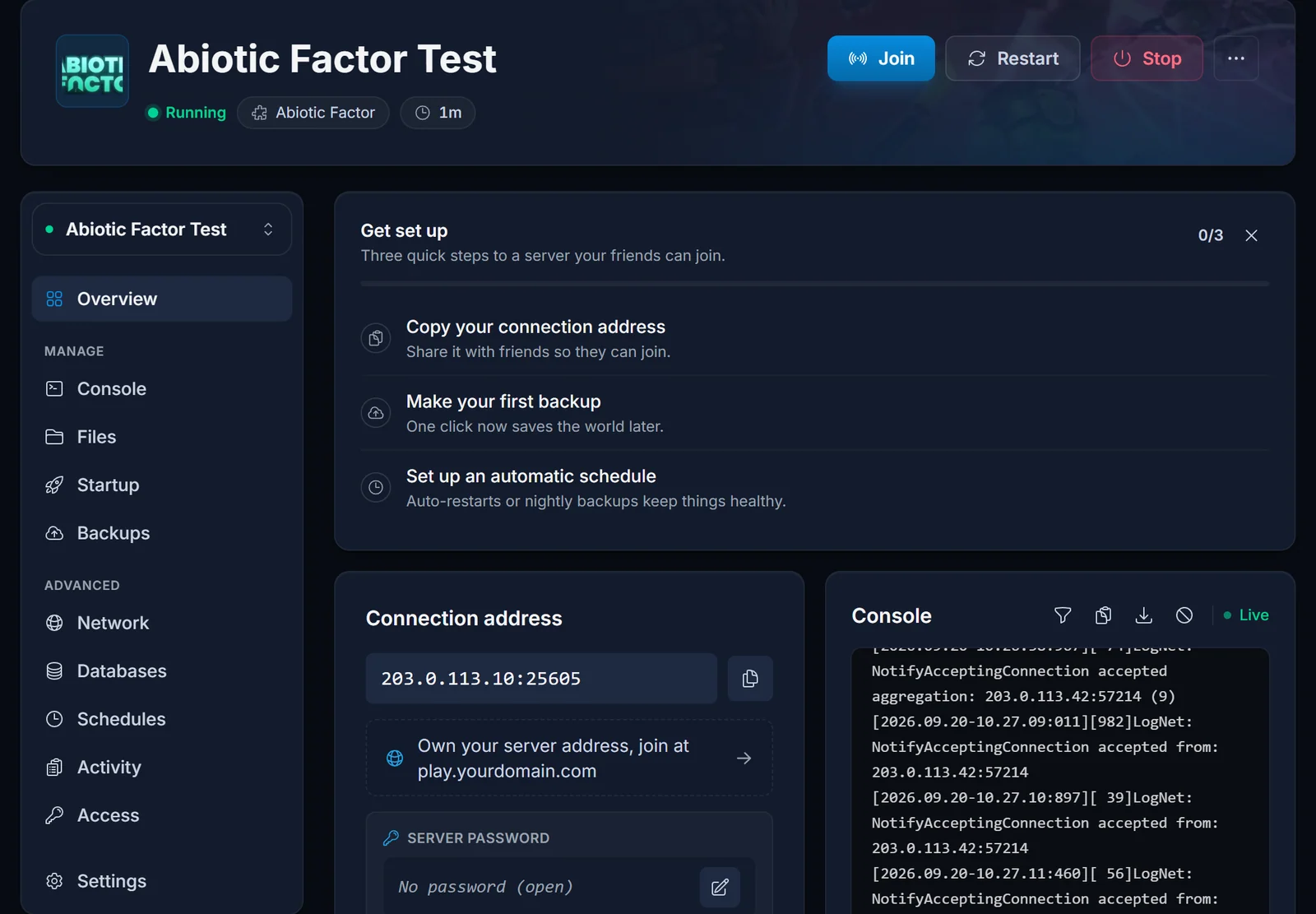Open the more options ellipsis menu
Image resolution: width=1316 pixels, height=914 pixels.
(x=1236, y=58)
